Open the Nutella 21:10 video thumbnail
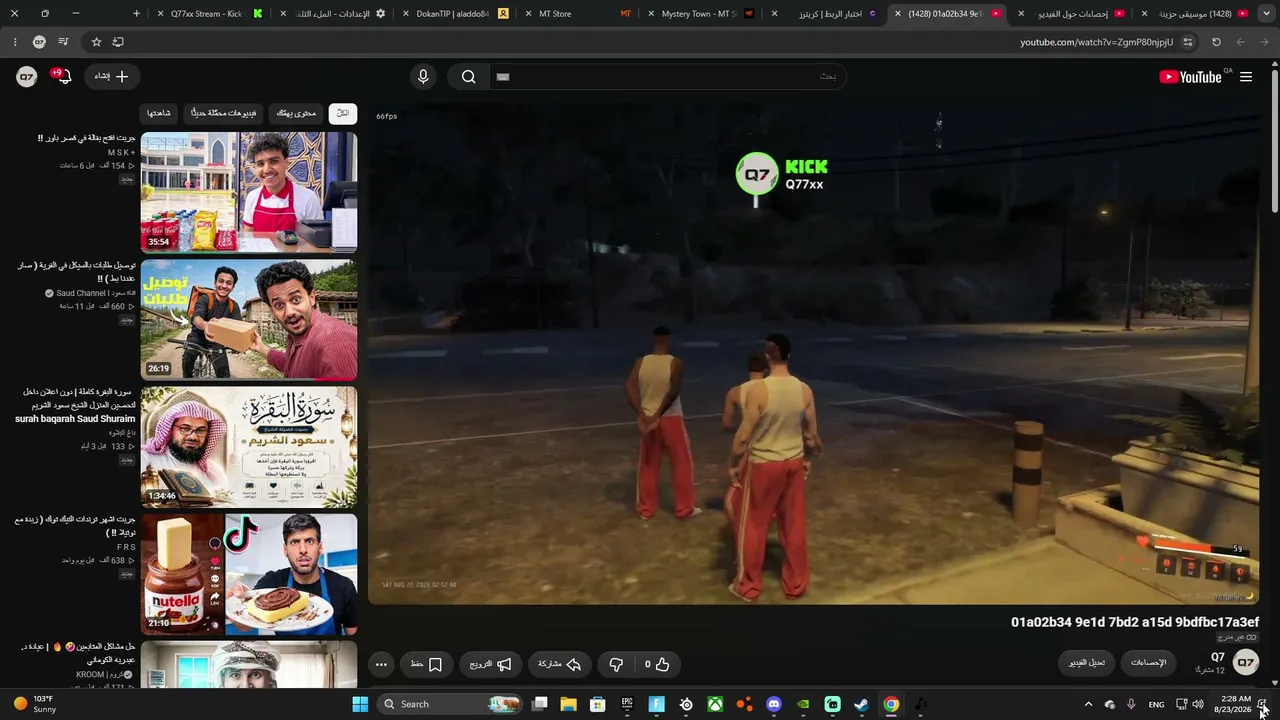 (249, 573)
